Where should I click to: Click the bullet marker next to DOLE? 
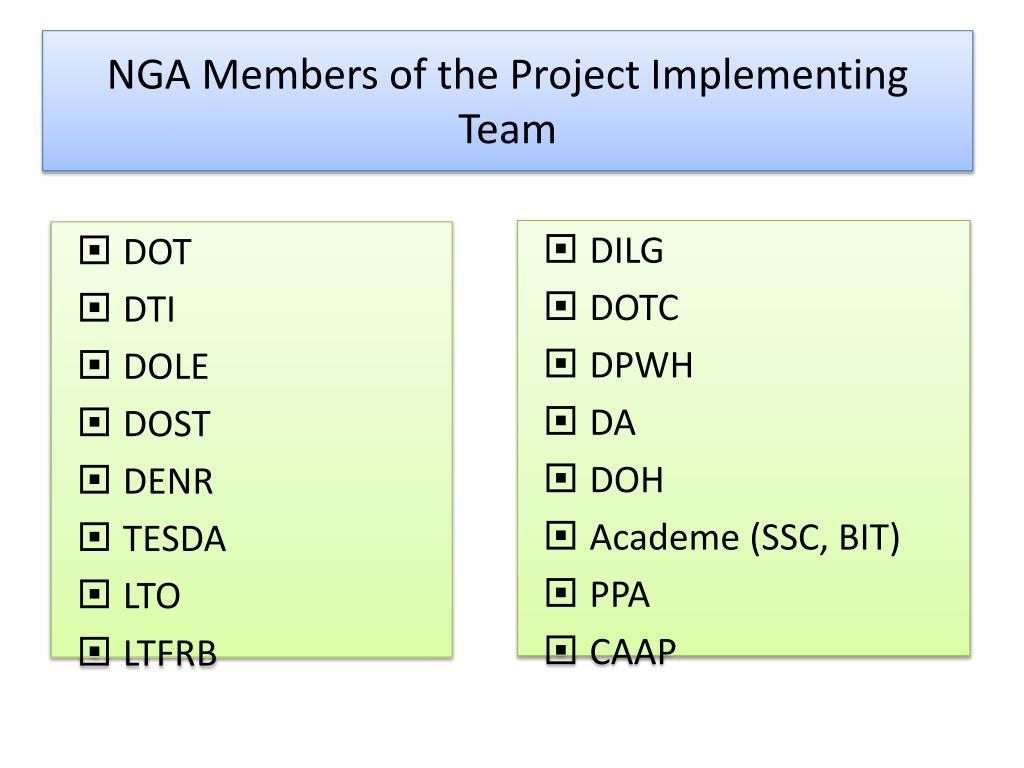click(94, 366)
